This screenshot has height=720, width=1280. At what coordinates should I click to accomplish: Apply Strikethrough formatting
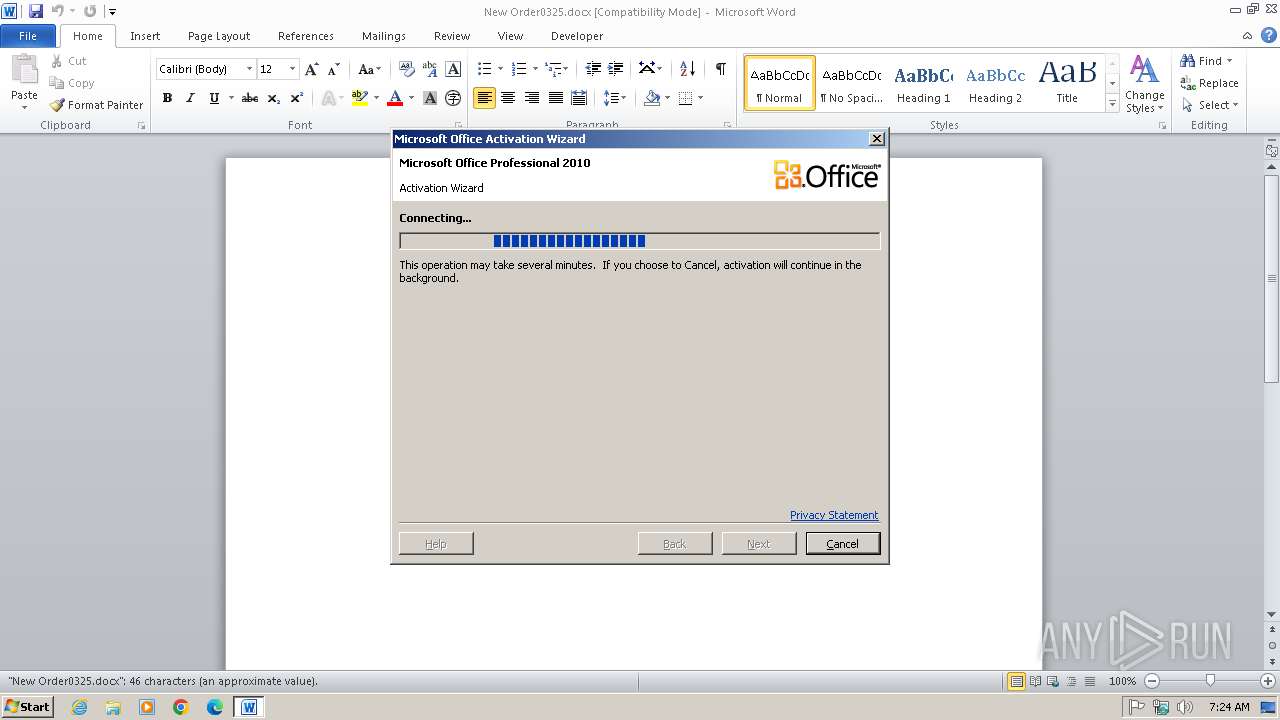click(x=250, y=98)
